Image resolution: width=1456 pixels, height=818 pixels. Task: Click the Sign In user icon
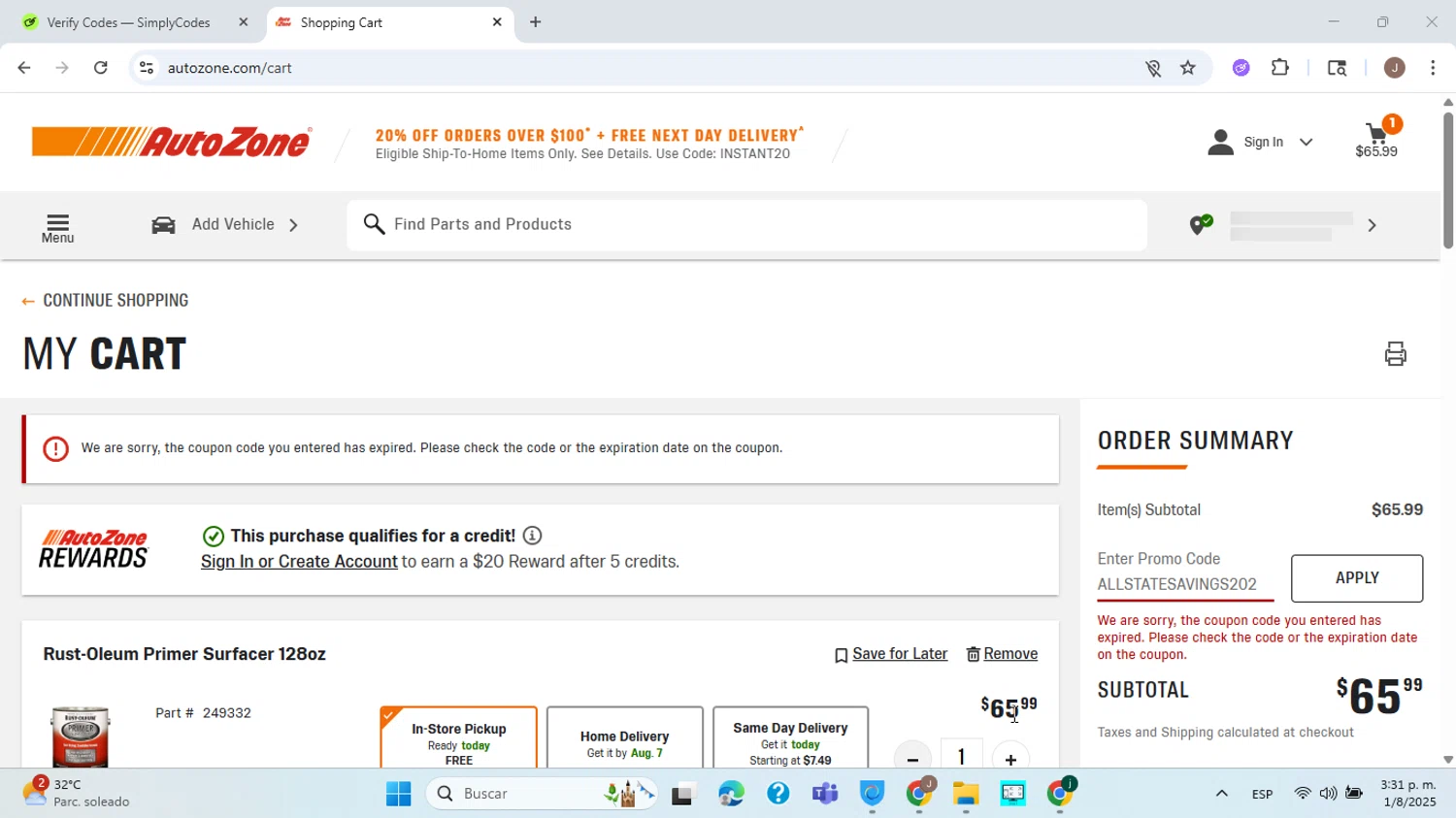(x=1220, y=143)
